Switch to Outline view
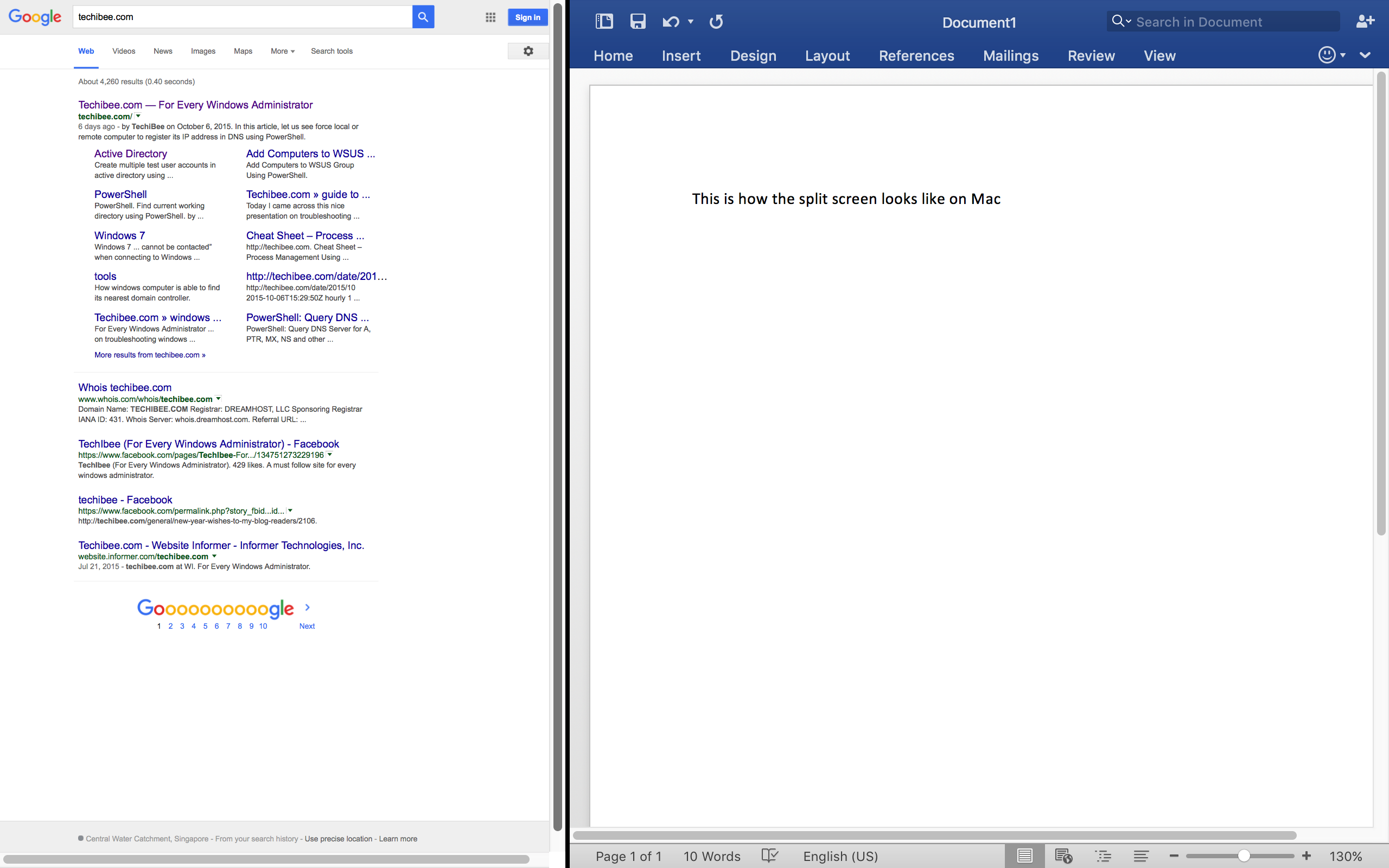The image size is (1389, 868). 1103,856
